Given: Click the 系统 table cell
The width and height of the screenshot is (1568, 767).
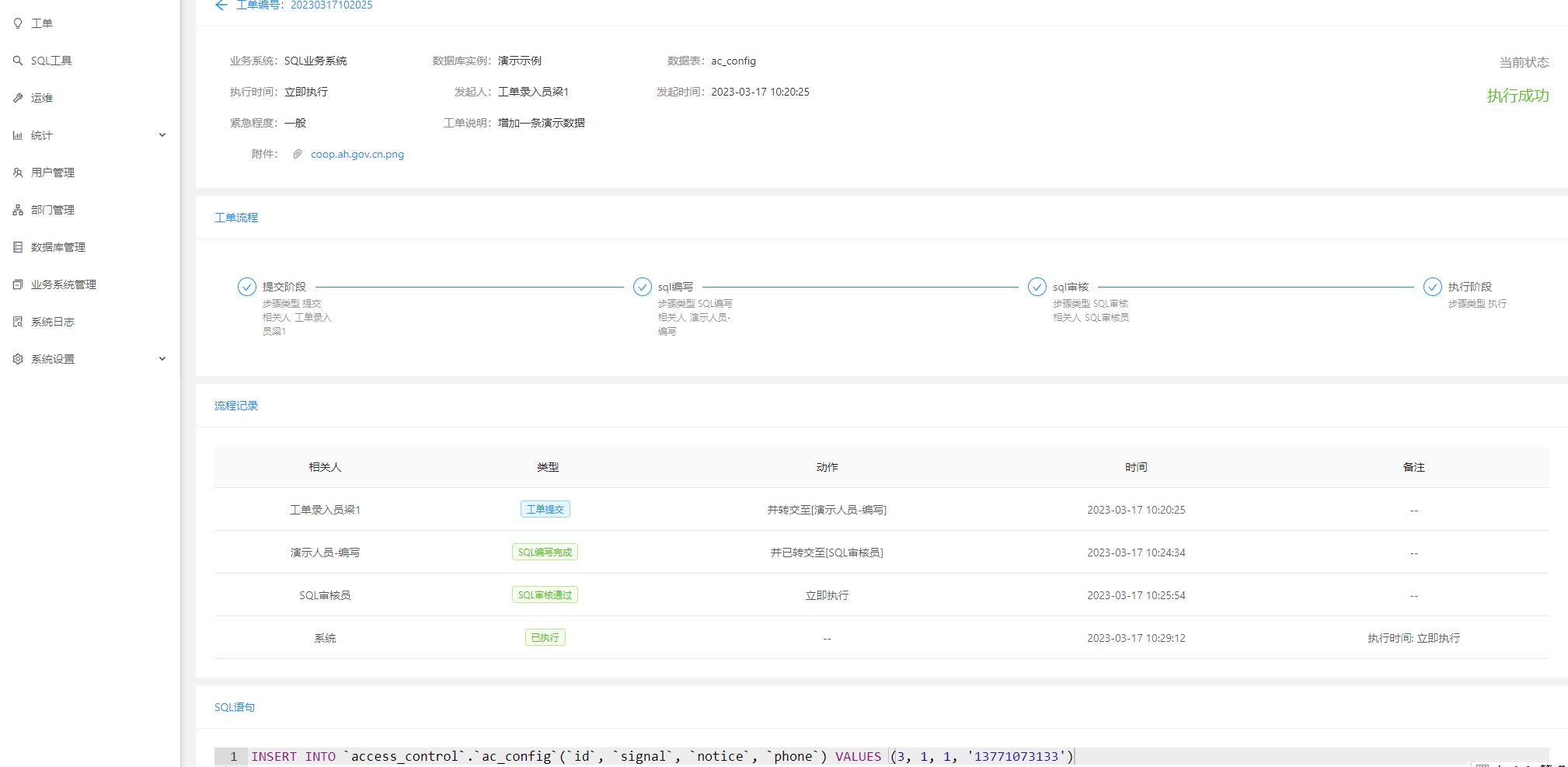Looking at the screenshot, I should point(325,638).
